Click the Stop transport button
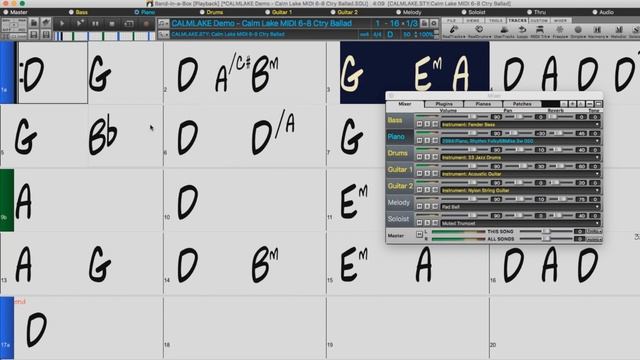Viewport: 640px width, 360px height. [x=112, y=24]
